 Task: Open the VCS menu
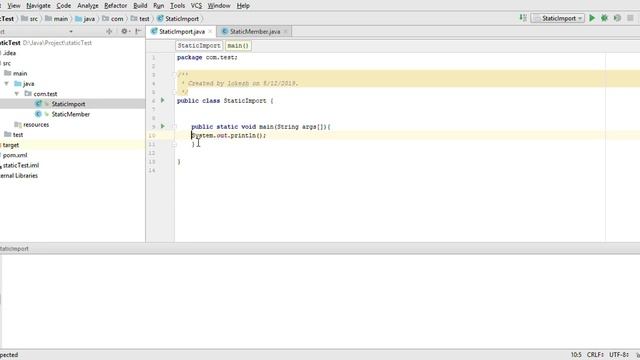pos(196,6)
